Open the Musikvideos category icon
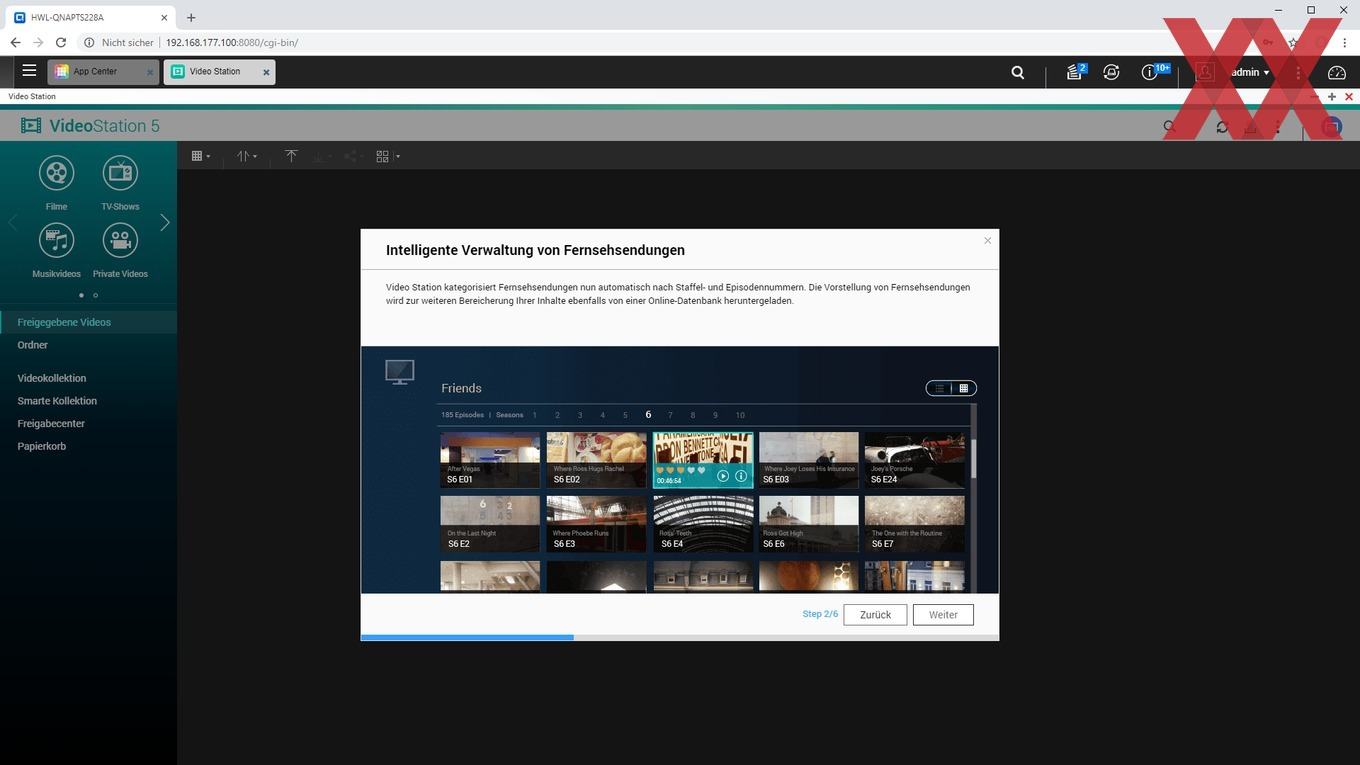Viewport: 1360px width, 765px height. click(56, 240)
